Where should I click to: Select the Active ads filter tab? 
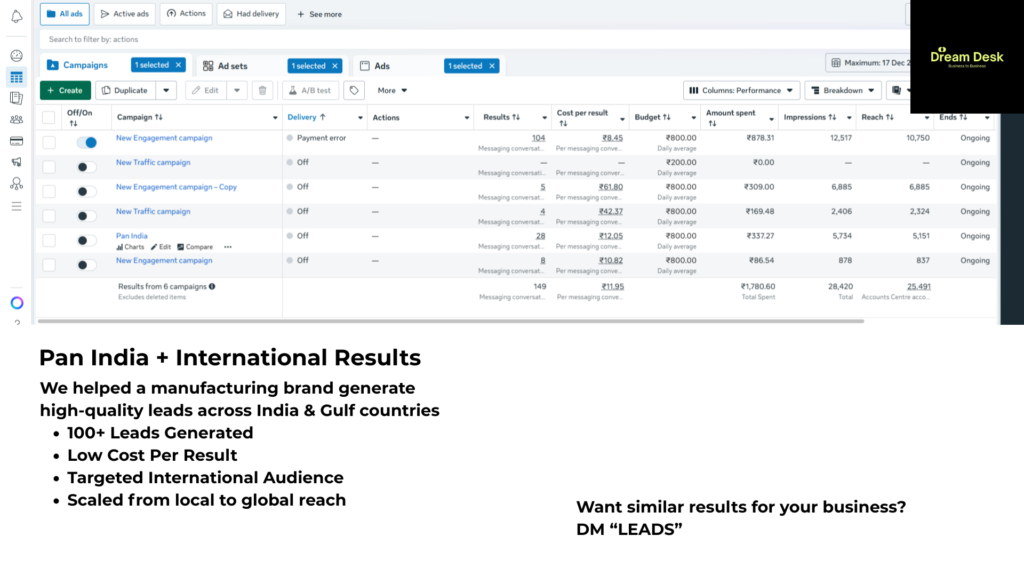[x=125, y=14]
